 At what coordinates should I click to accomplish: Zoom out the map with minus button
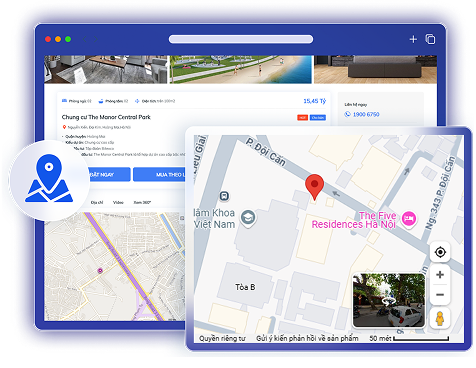440,295
